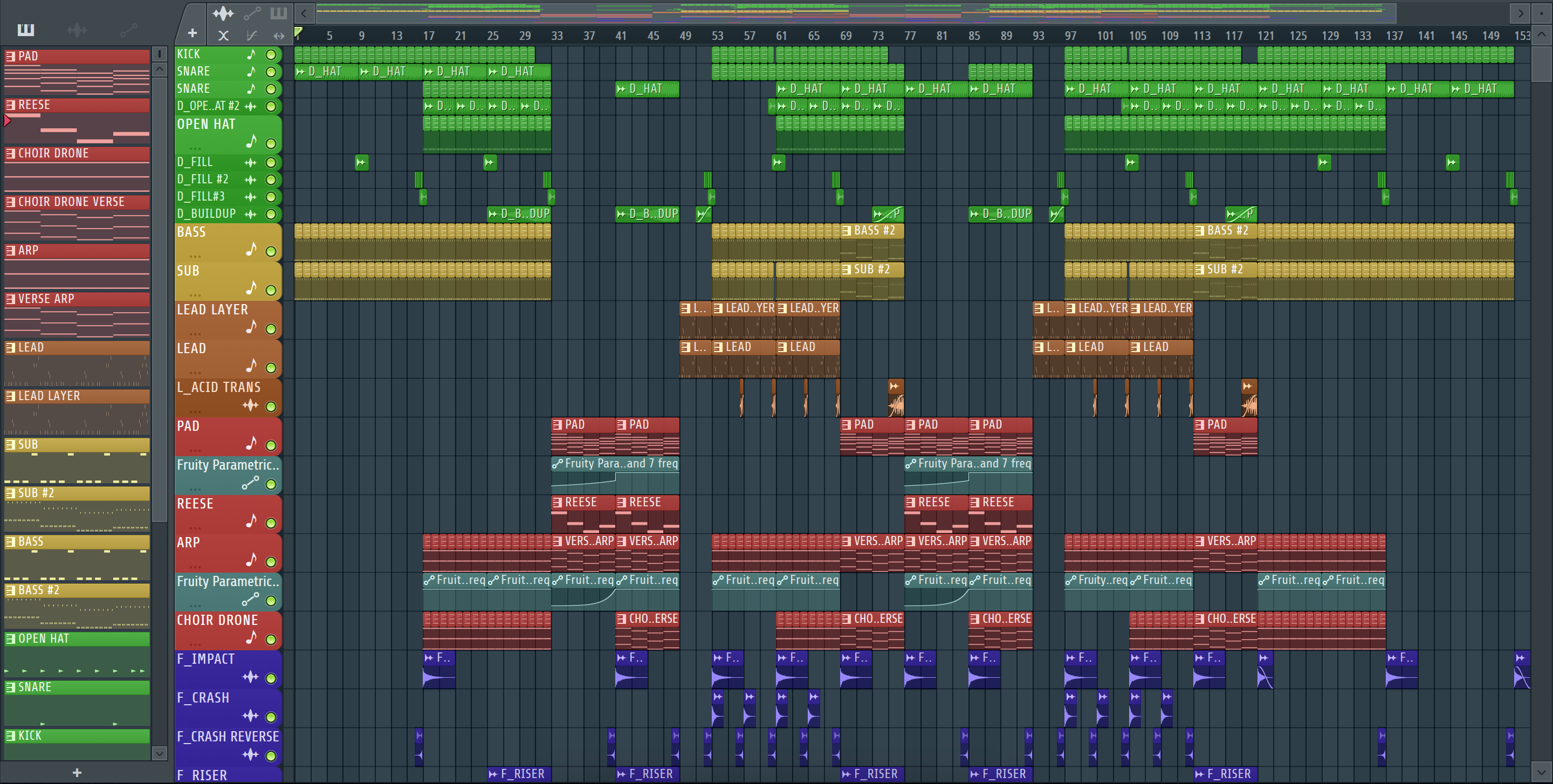The width and height of the screenshot is (1553, 784).
Task: Mute the ARP playlist track
Action: pyautogui.click(x=271, y=562)
